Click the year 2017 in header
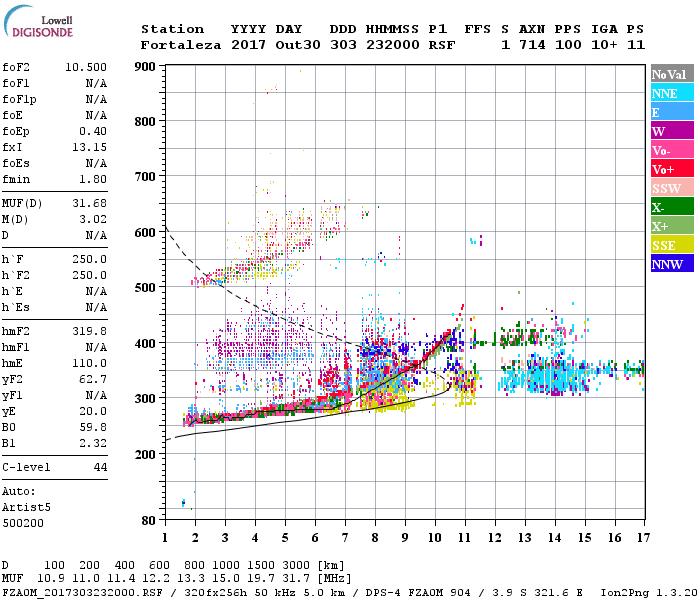This screenshot has height=600, width=700. pos(248,45)
